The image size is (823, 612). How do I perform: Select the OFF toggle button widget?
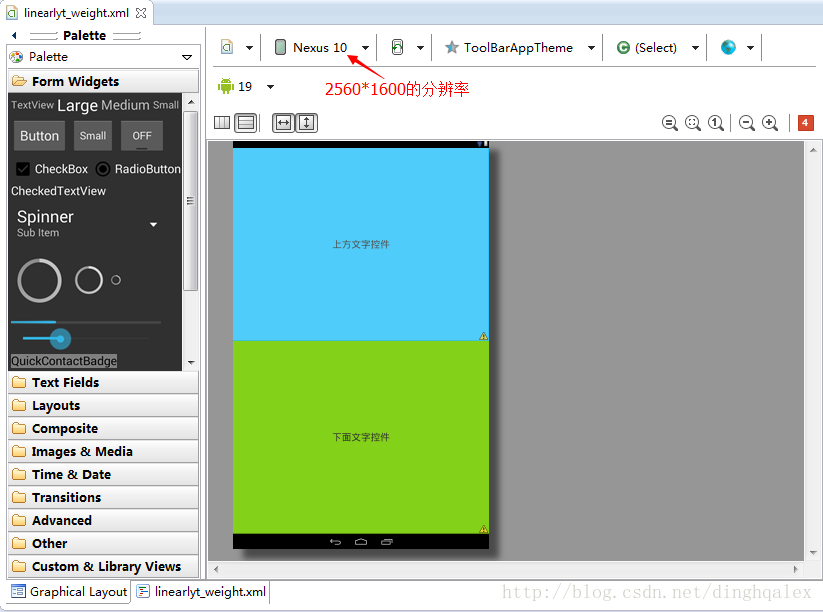pos(142,135)
